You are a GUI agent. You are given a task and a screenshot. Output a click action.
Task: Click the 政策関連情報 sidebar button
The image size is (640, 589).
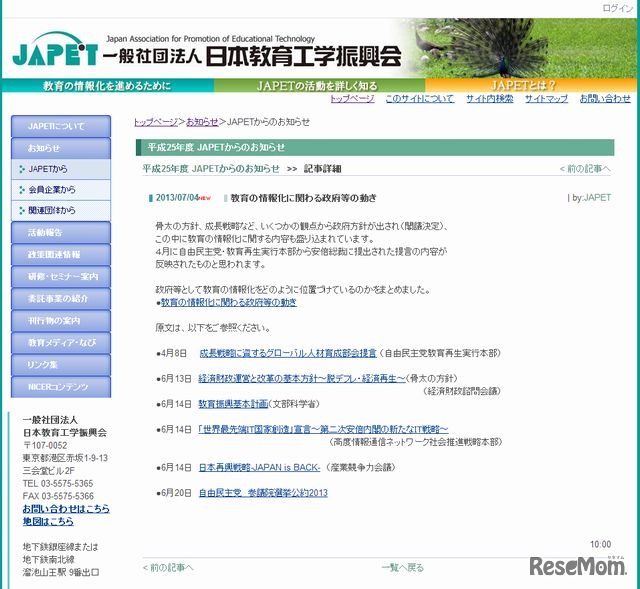[x=61, y=255]
